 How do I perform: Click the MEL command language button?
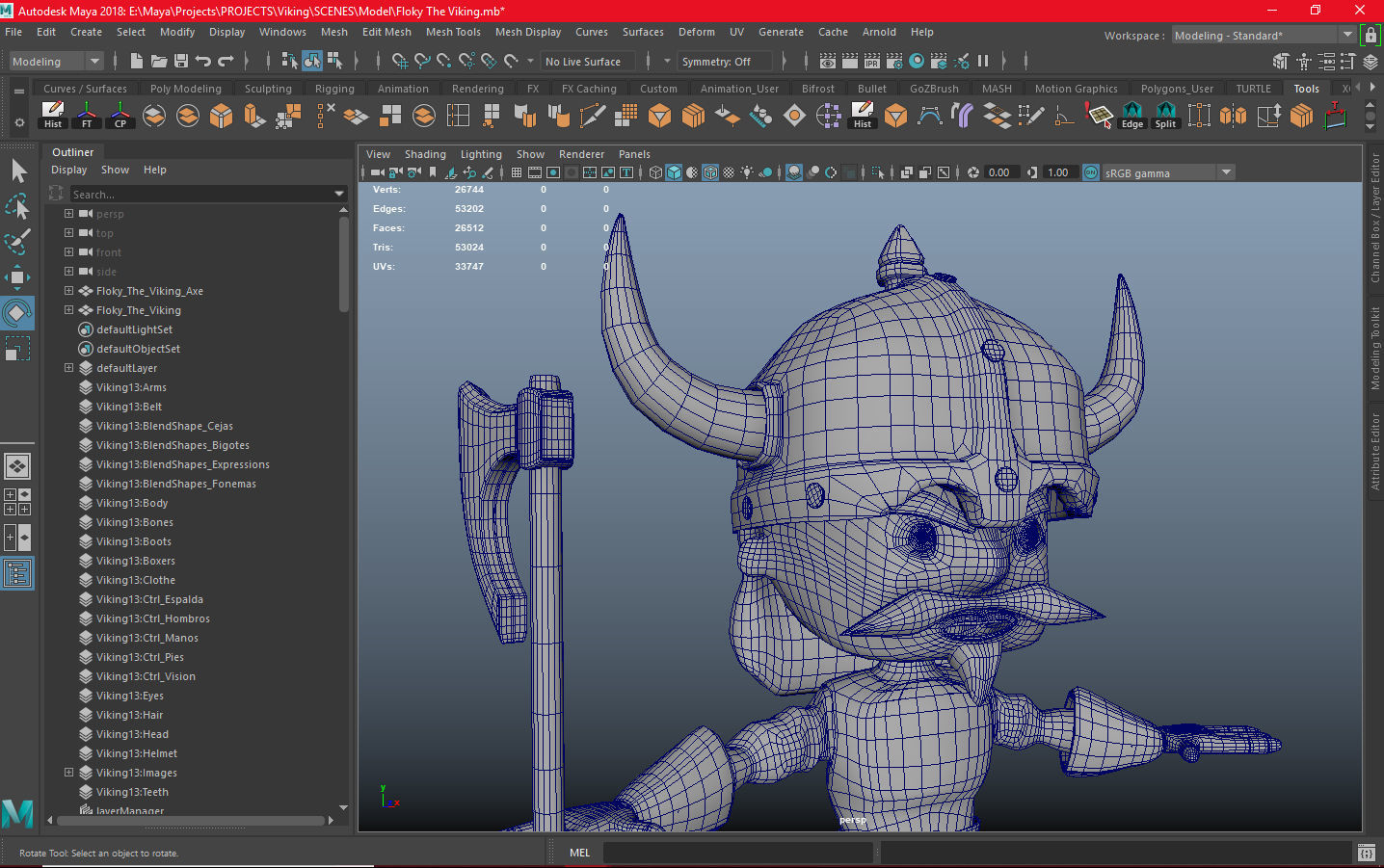click(579, 853)
